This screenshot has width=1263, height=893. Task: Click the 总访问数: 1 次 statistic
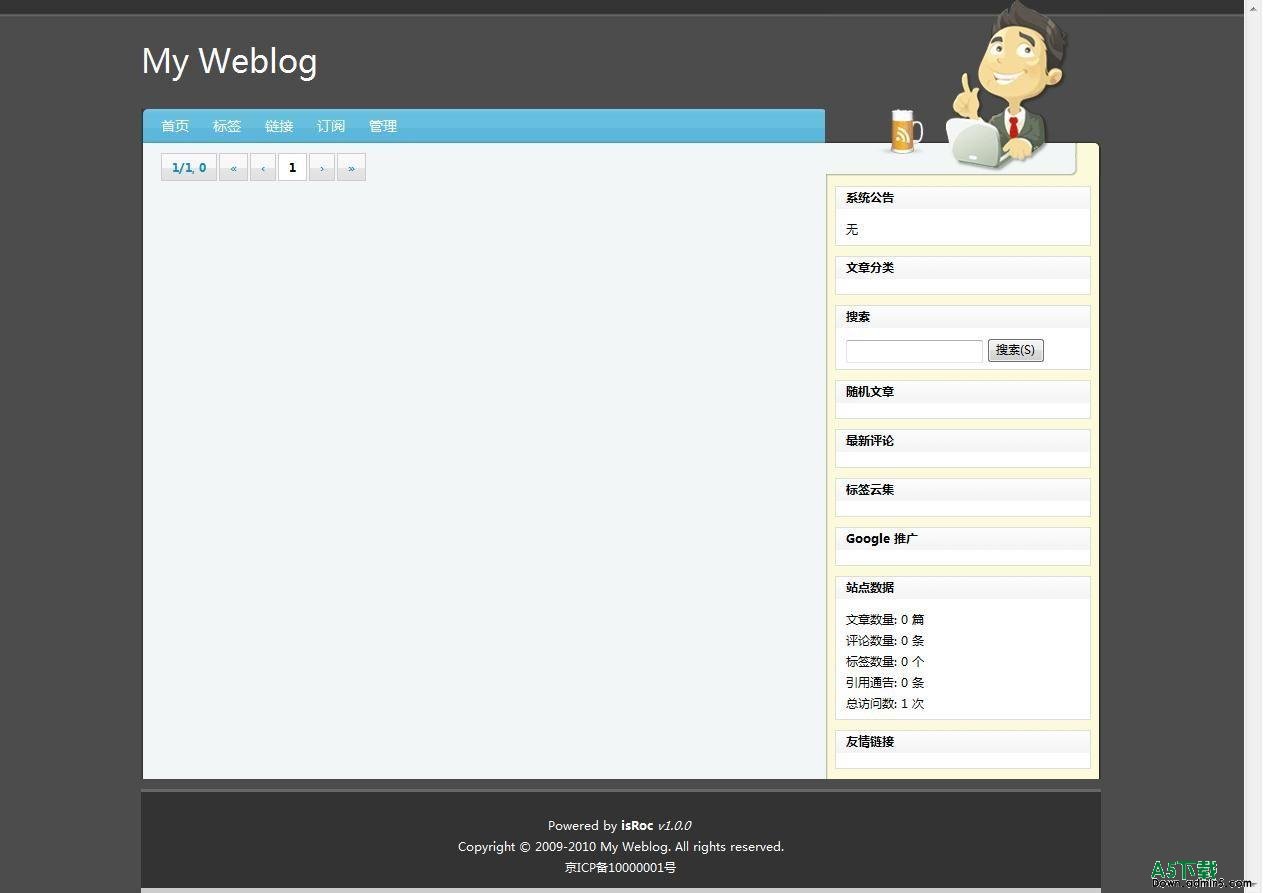[885, 704]
